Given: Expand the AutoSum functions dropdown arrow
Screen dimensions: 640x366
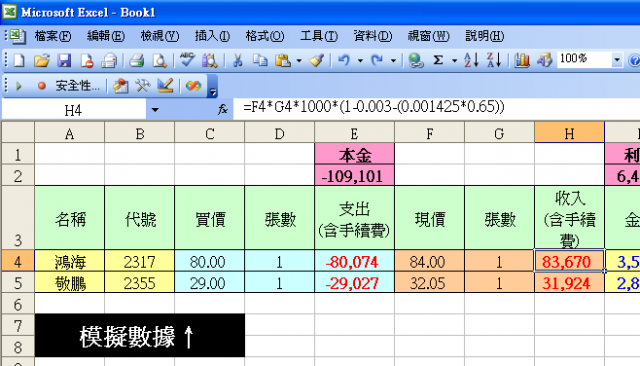Looking at the screenshot, I should tap(454, 61).
